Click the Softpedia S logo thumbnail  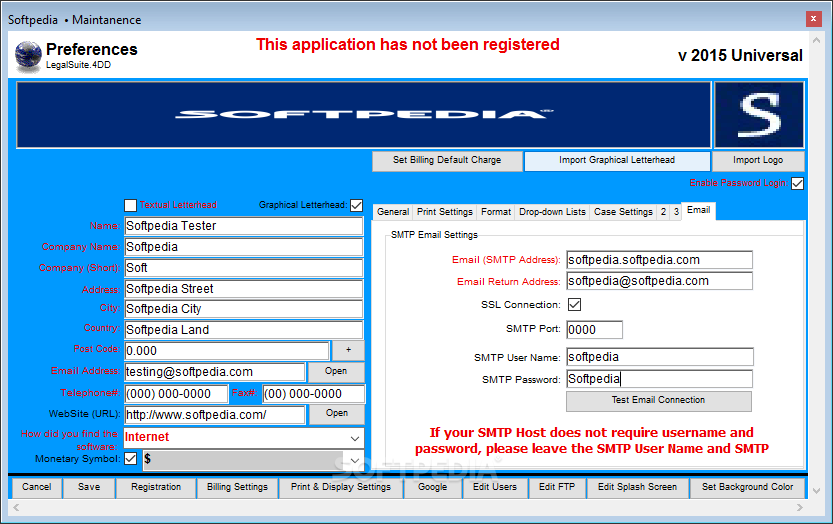759,115
